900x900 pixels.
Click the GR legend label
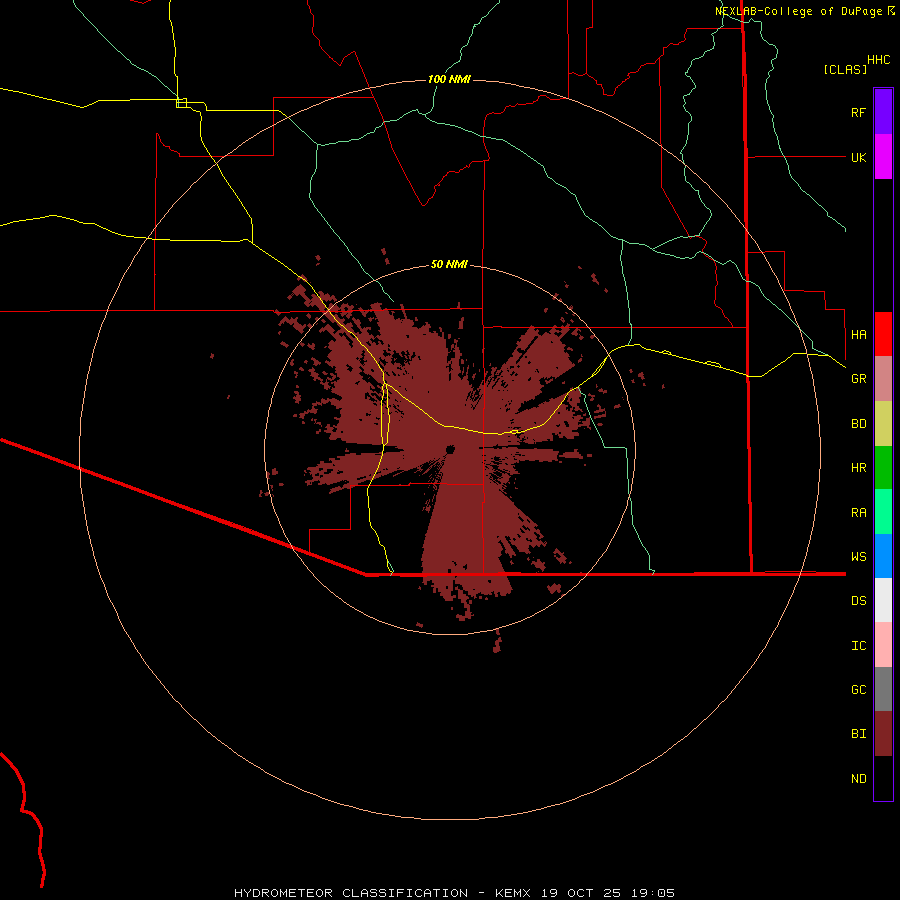click(x=858, y=379)
